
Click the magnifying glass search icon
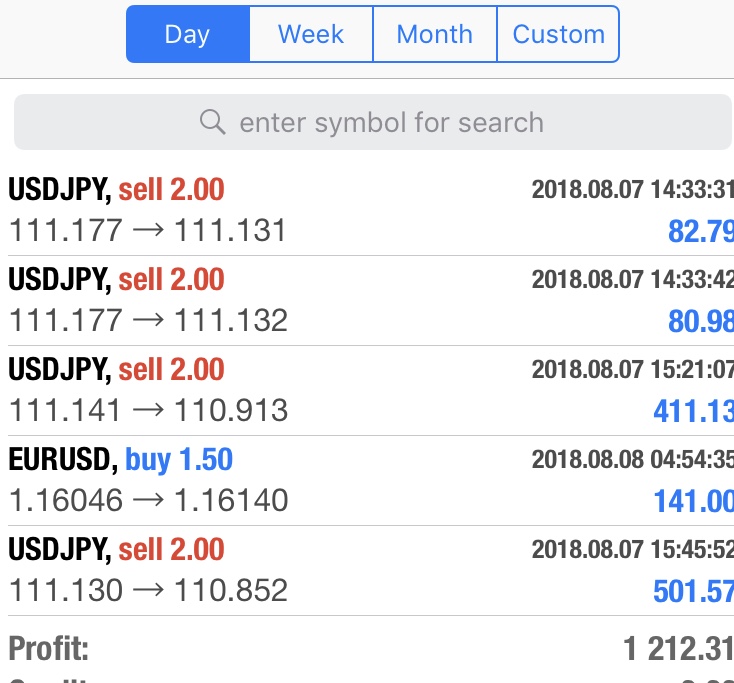pyautogui.click(x=213, y=122)
